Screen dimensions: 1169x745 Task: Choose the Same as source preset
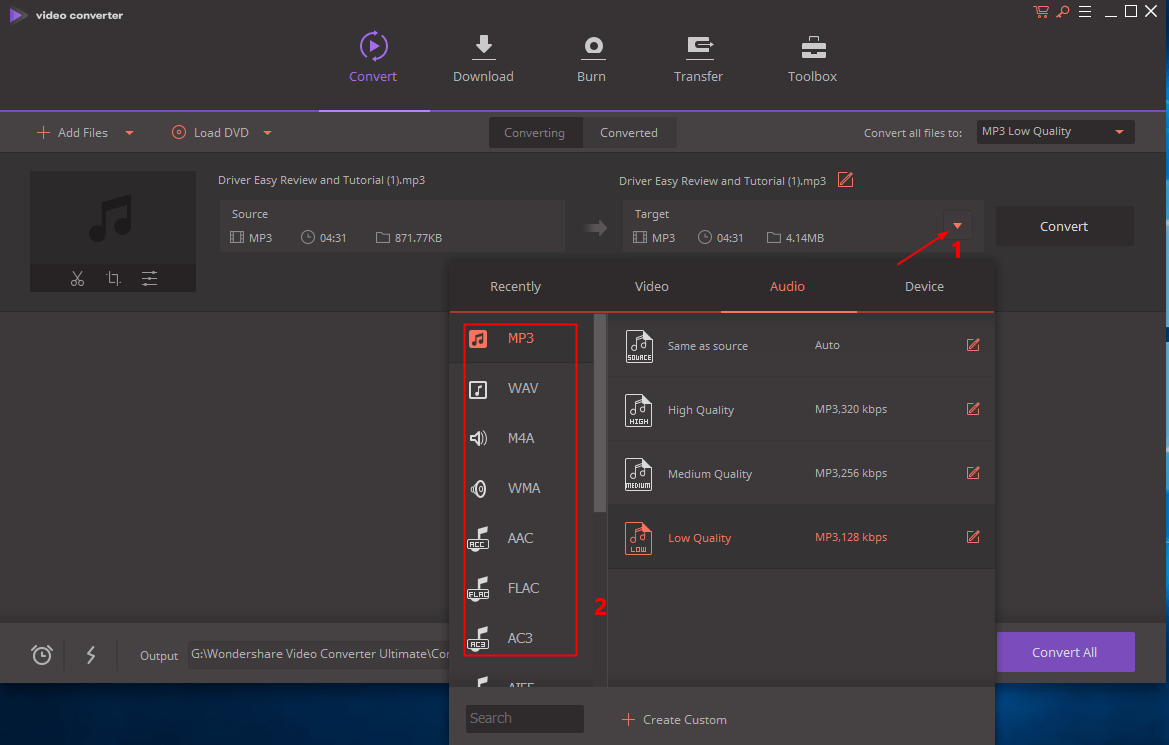(801, 345)
